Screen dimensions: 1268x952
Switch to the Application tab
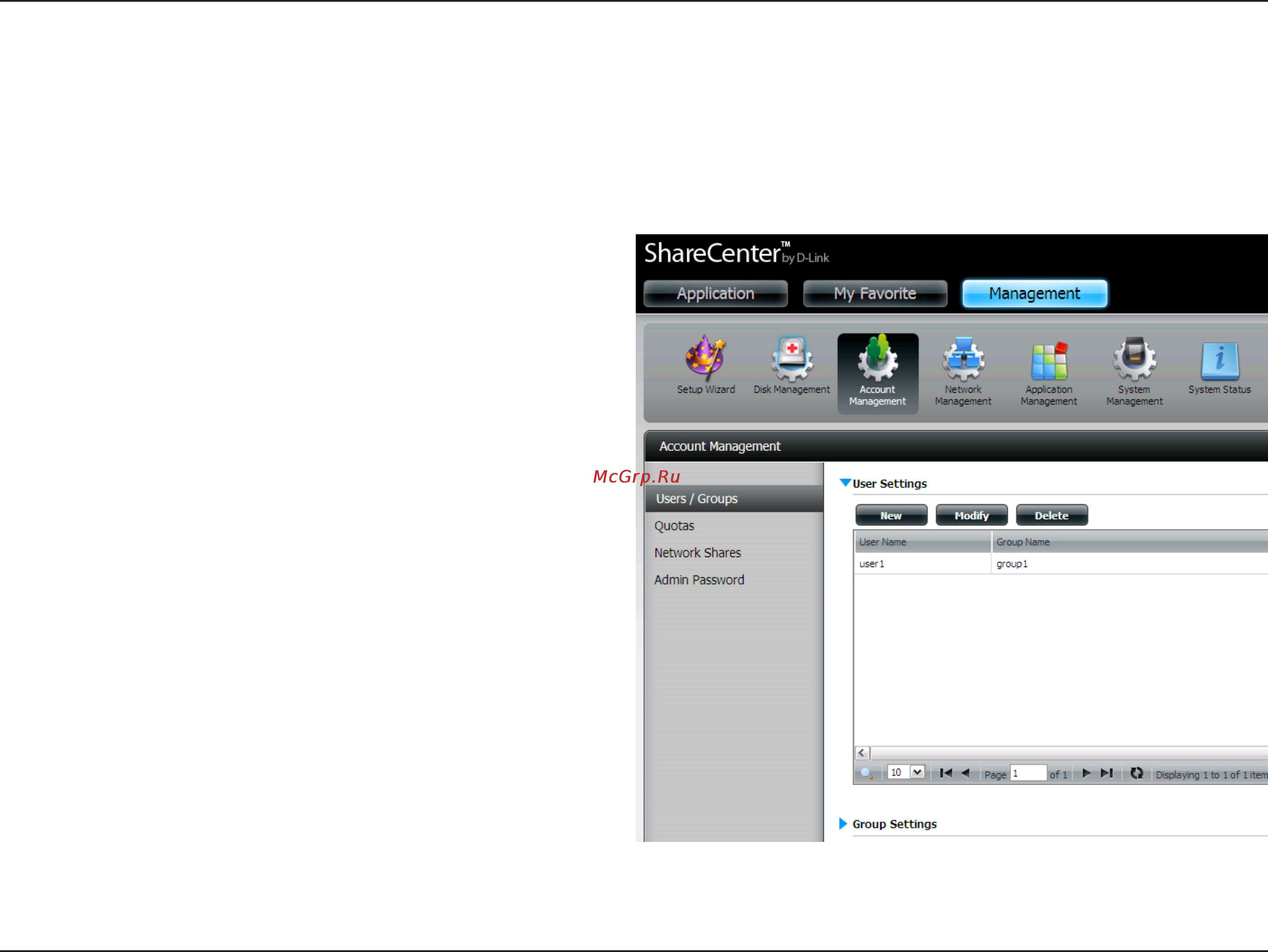[715, 293]
